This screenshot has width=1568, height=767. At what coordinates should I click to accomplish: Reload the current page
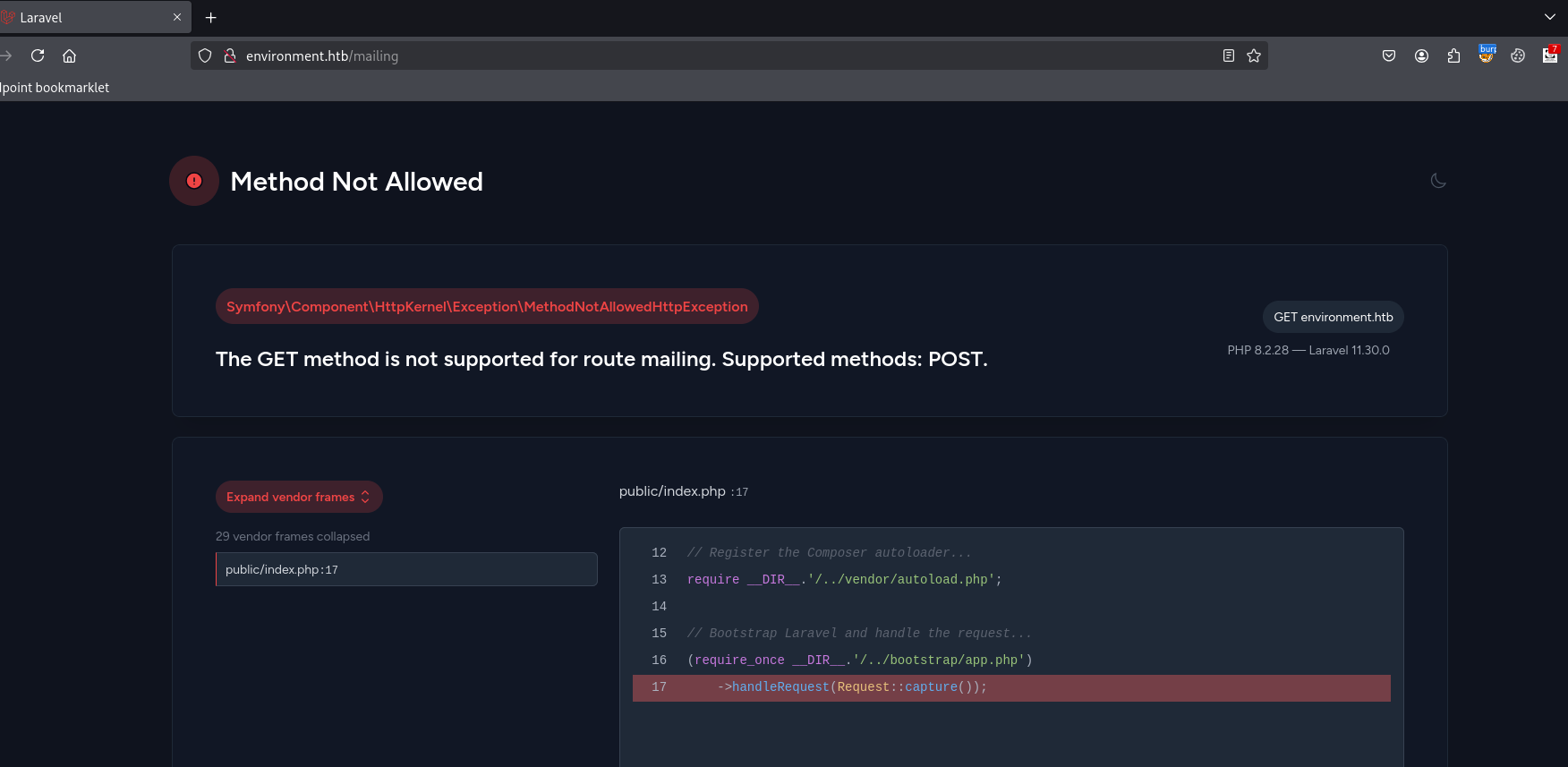coord(38,55)
